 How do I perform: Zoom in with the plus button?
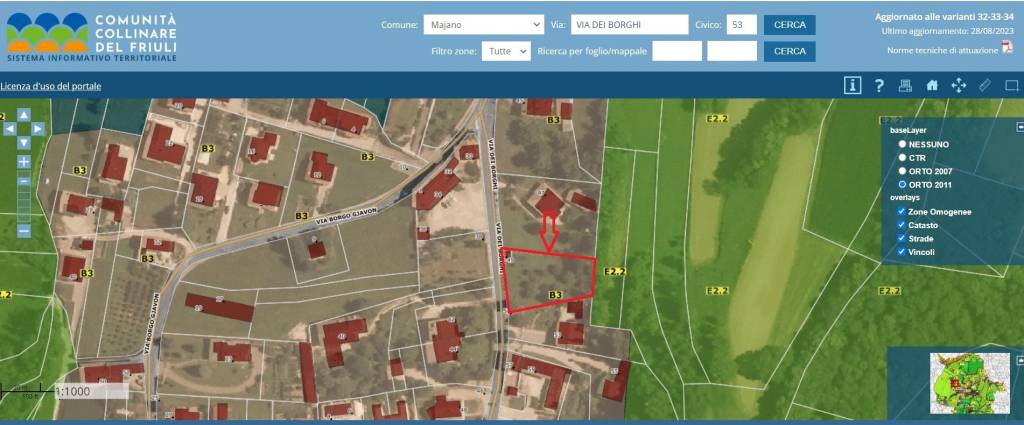tap(24, 161)
